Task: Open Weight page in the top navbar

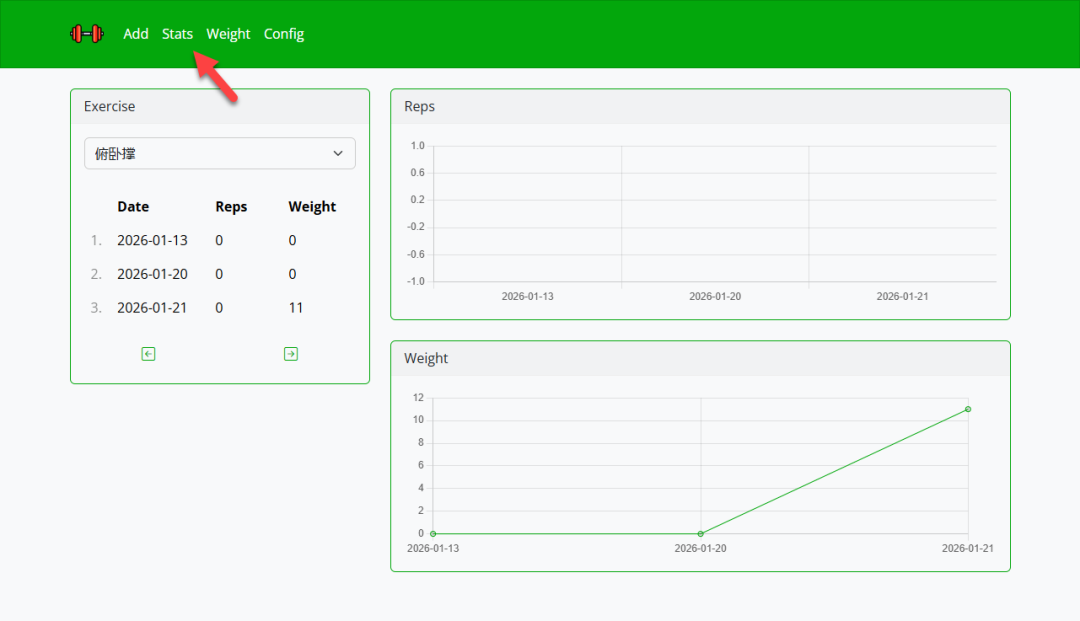Action: coord(228,34)
